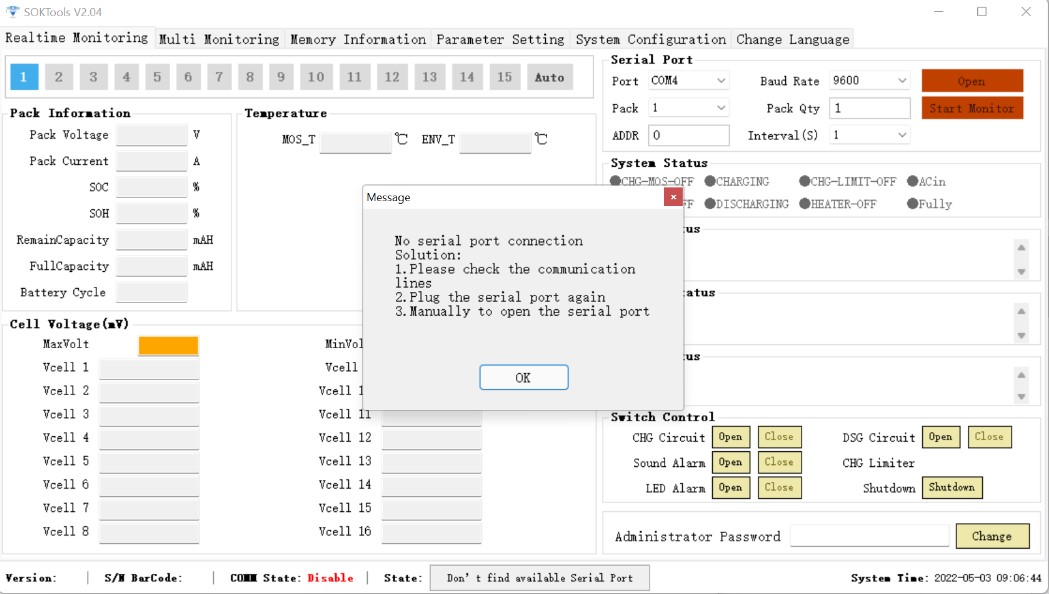Image resolution: width=1049 pixels, height=594 pixels.
Task: Click the Shutdown switch control button
Action: point(951,488)
